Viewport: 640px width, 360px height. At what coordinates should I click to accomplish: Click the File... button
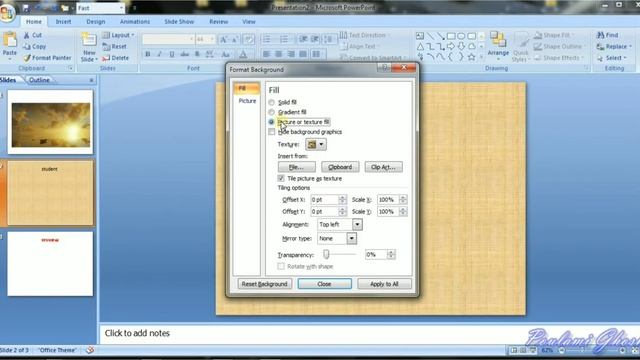click(297, 167)
